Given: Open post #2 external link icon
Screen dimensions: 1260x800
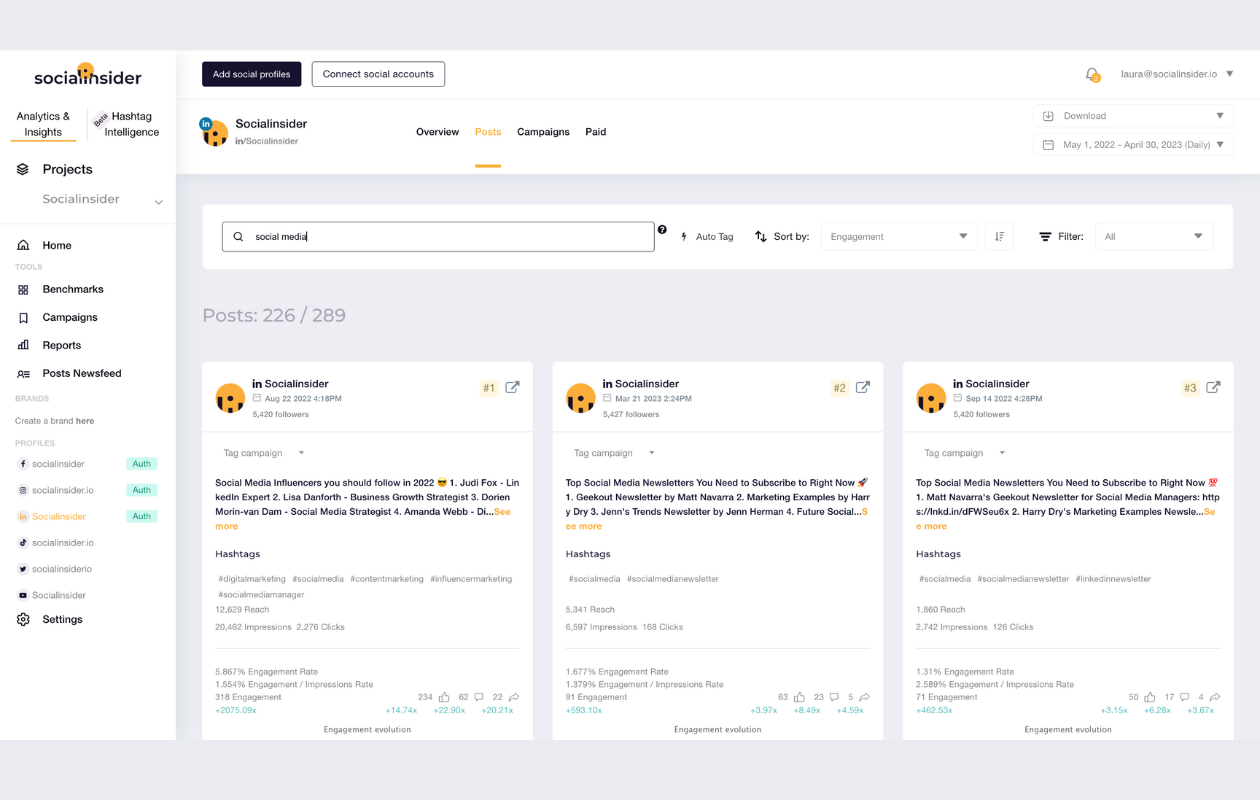Looking at the screenshot, I should pos(863,387).
